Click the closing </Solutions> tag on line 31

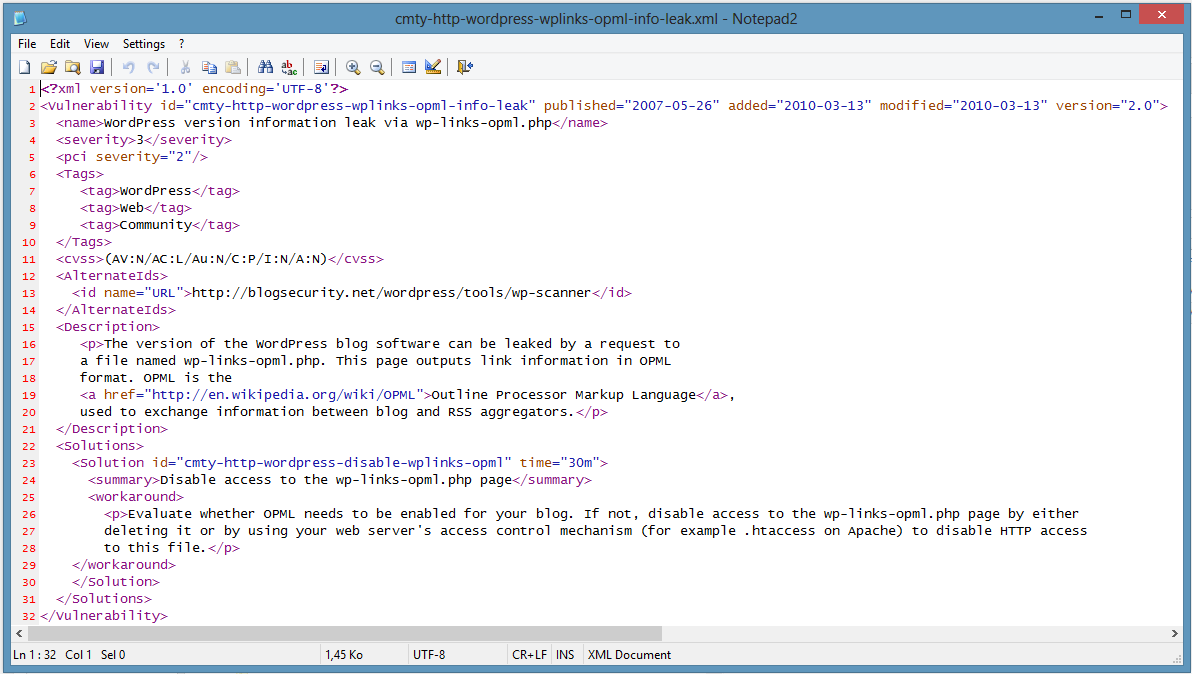[104, 599]
